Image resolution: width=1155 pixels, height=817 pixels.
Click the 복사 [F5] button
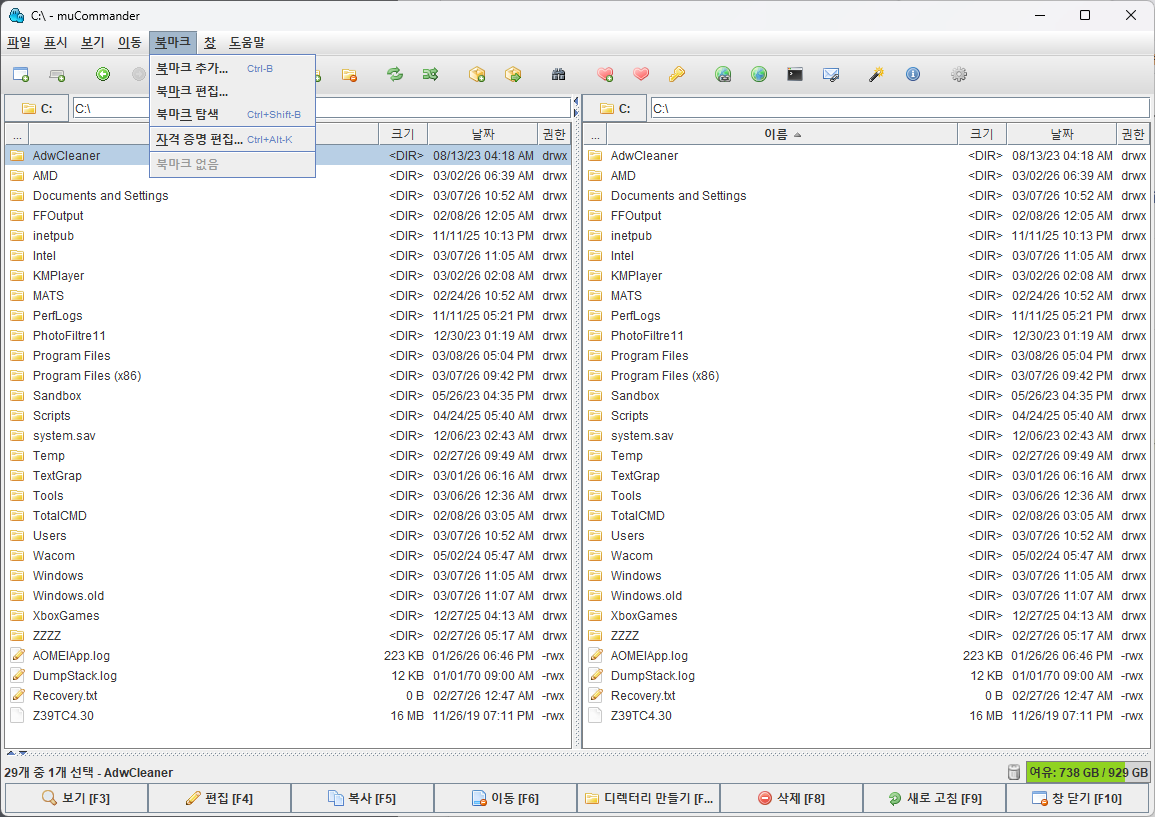point(362,798)
